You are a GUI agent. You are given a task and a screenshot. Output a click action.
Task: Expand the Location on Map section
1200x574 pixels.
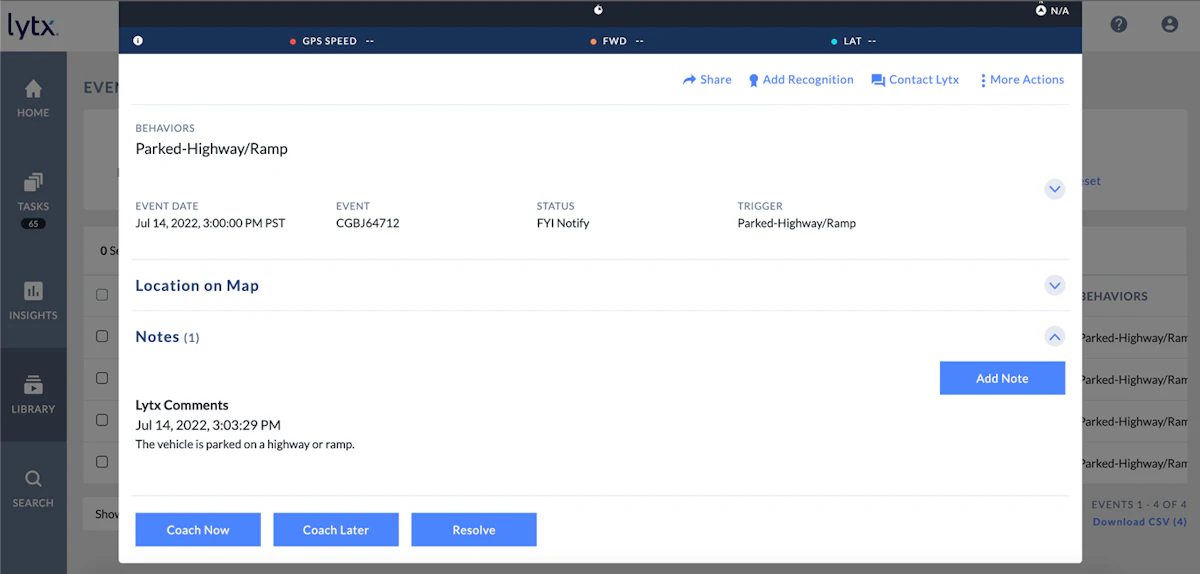[x=1054, y=286]
